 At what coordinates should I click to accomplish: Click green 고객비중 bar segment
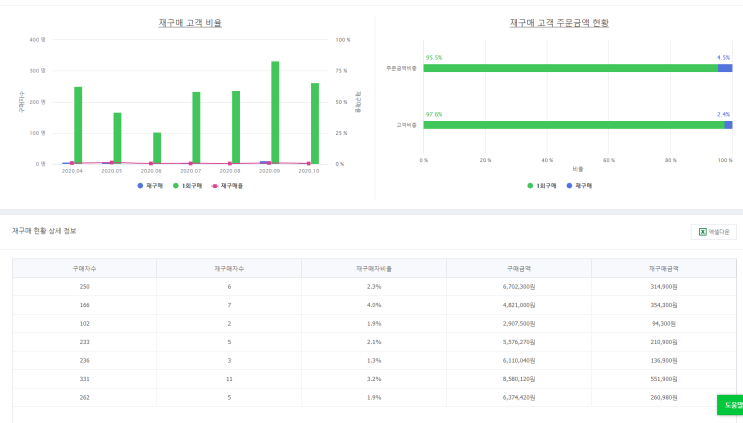coord(574,125)
